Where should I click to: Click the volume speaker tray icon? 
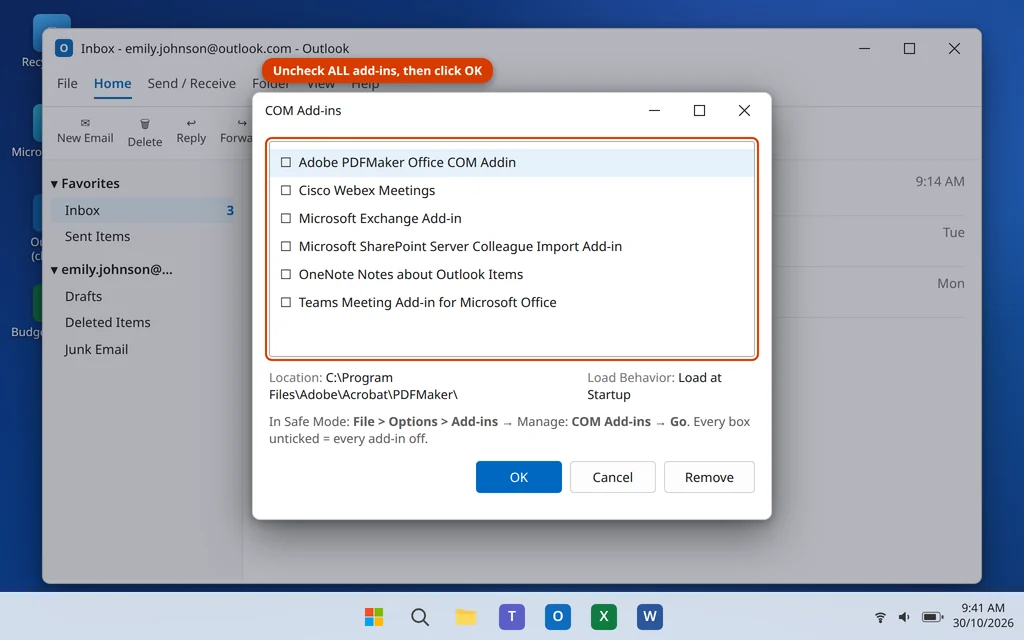click(904, 616)
